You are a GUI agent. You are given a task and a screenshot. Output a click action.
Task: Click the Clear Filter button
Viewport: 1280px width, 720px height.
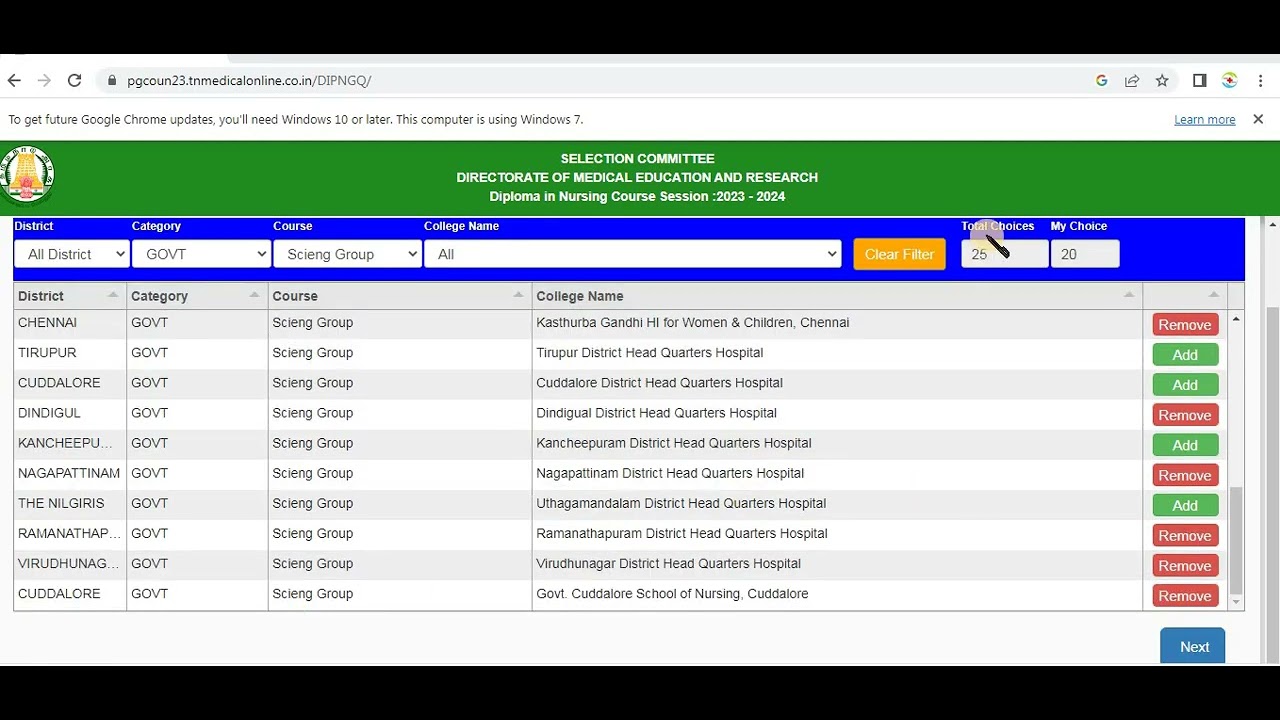(899, 254)
